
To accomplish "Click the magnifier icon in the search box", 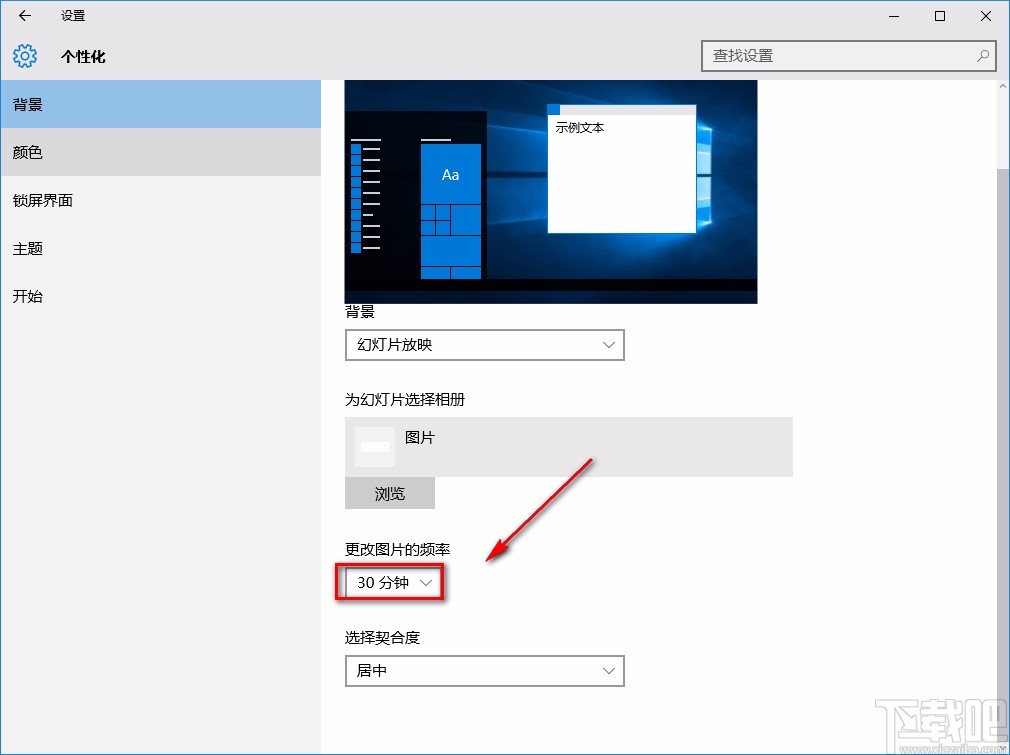I will (x=982, y=56).
